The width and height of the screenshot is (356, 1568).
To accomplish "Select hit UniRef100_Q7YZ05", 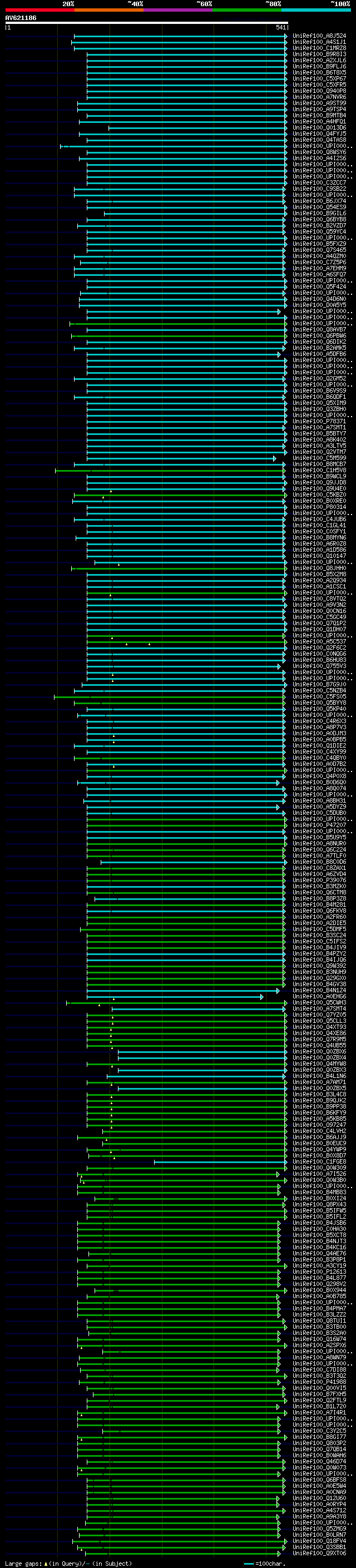I will pos(319,1015).
